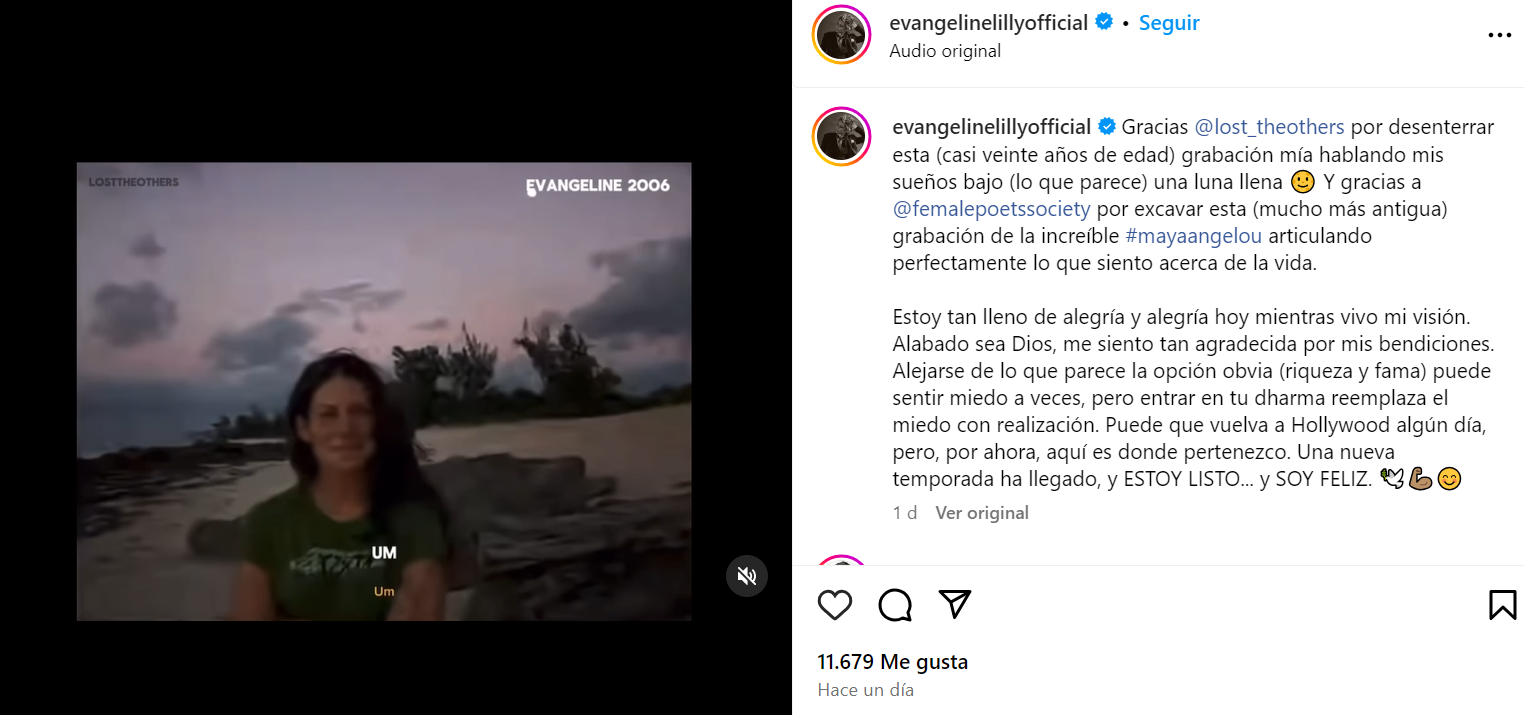1524x715 pixels.
Task: Click Ver original to show the untranslated caption
Action: click(982, 513)
